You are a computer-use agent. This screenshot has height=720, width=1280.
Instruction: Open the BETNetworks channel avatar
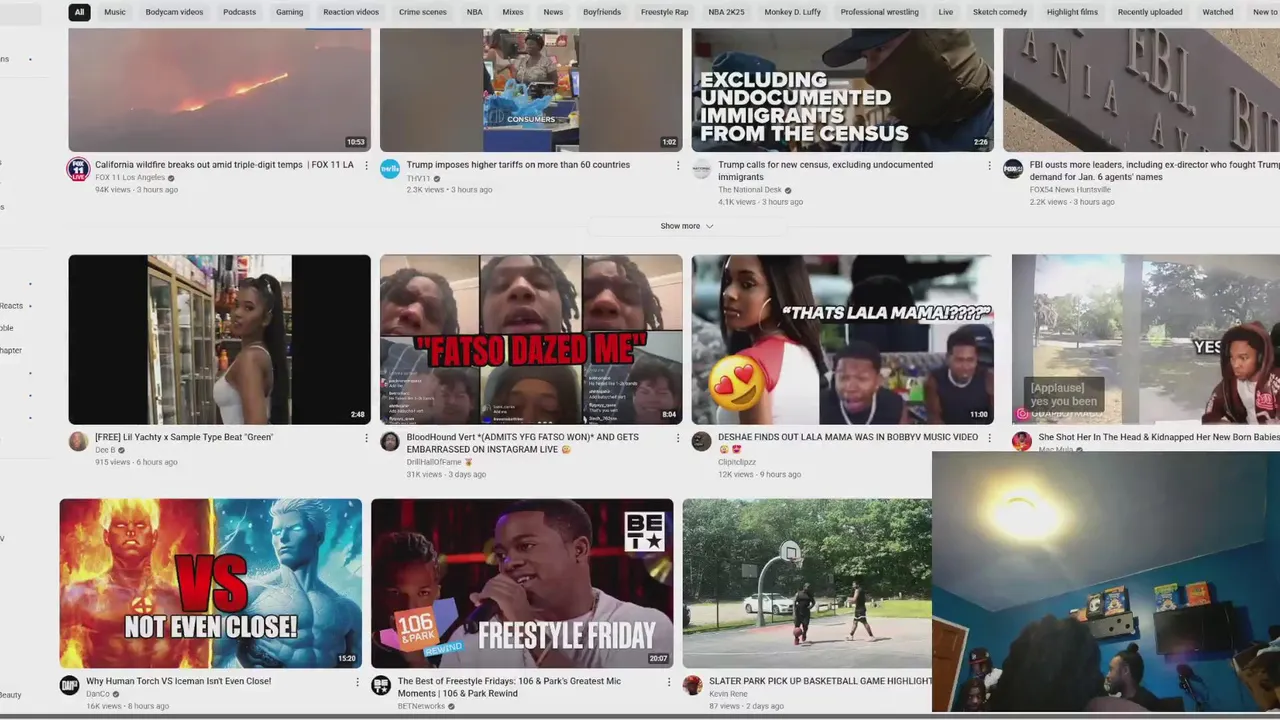381,685
